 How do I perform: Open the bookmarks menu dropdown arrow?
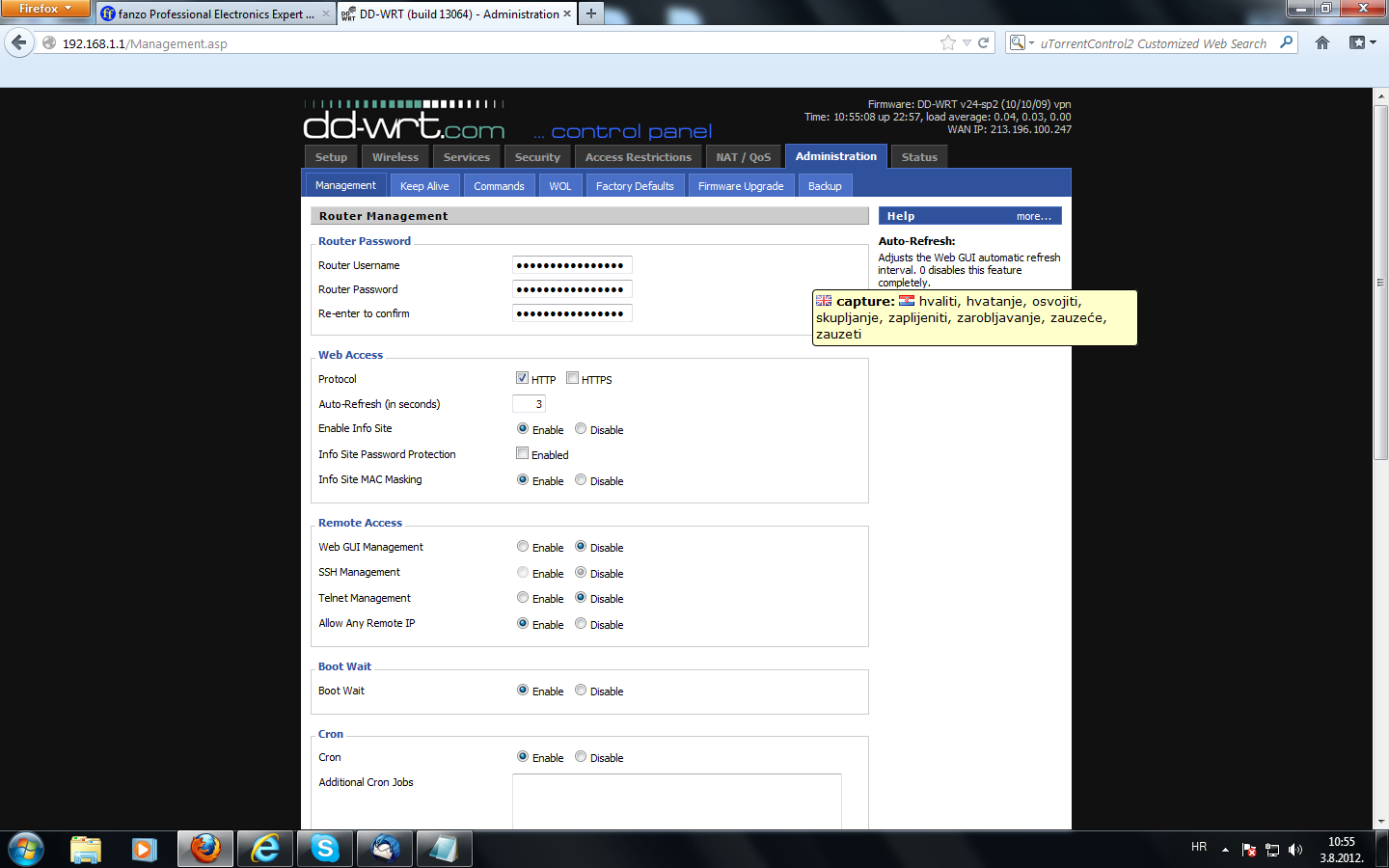1373,42
